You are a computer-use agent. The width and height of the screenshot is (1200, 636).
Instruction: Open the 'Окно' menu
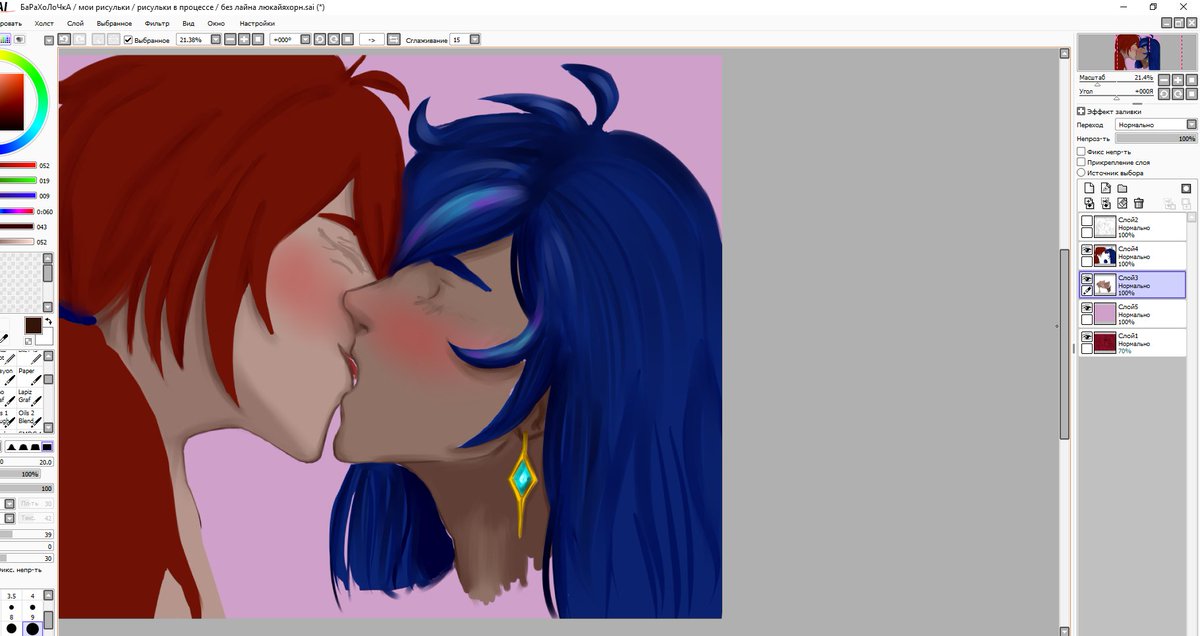point(216,22)
